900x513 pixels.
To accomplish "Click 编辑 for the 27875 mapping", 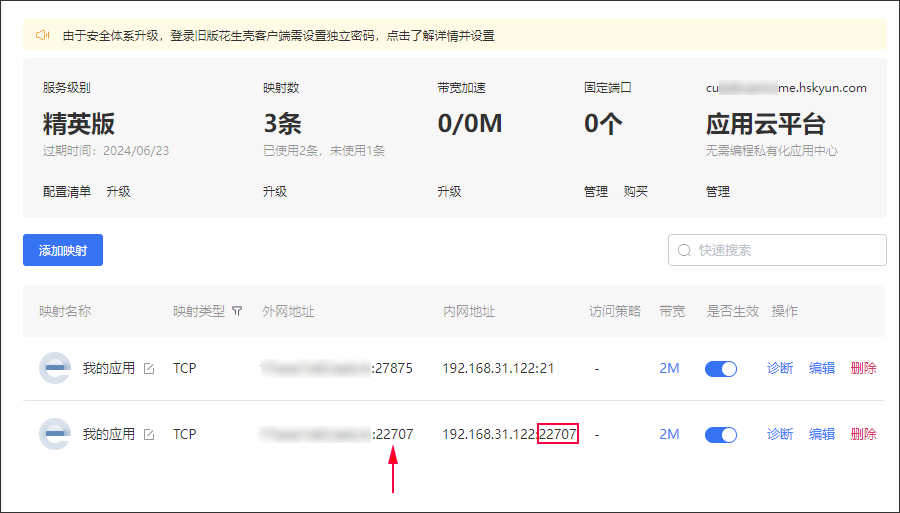I will [822, 368].
